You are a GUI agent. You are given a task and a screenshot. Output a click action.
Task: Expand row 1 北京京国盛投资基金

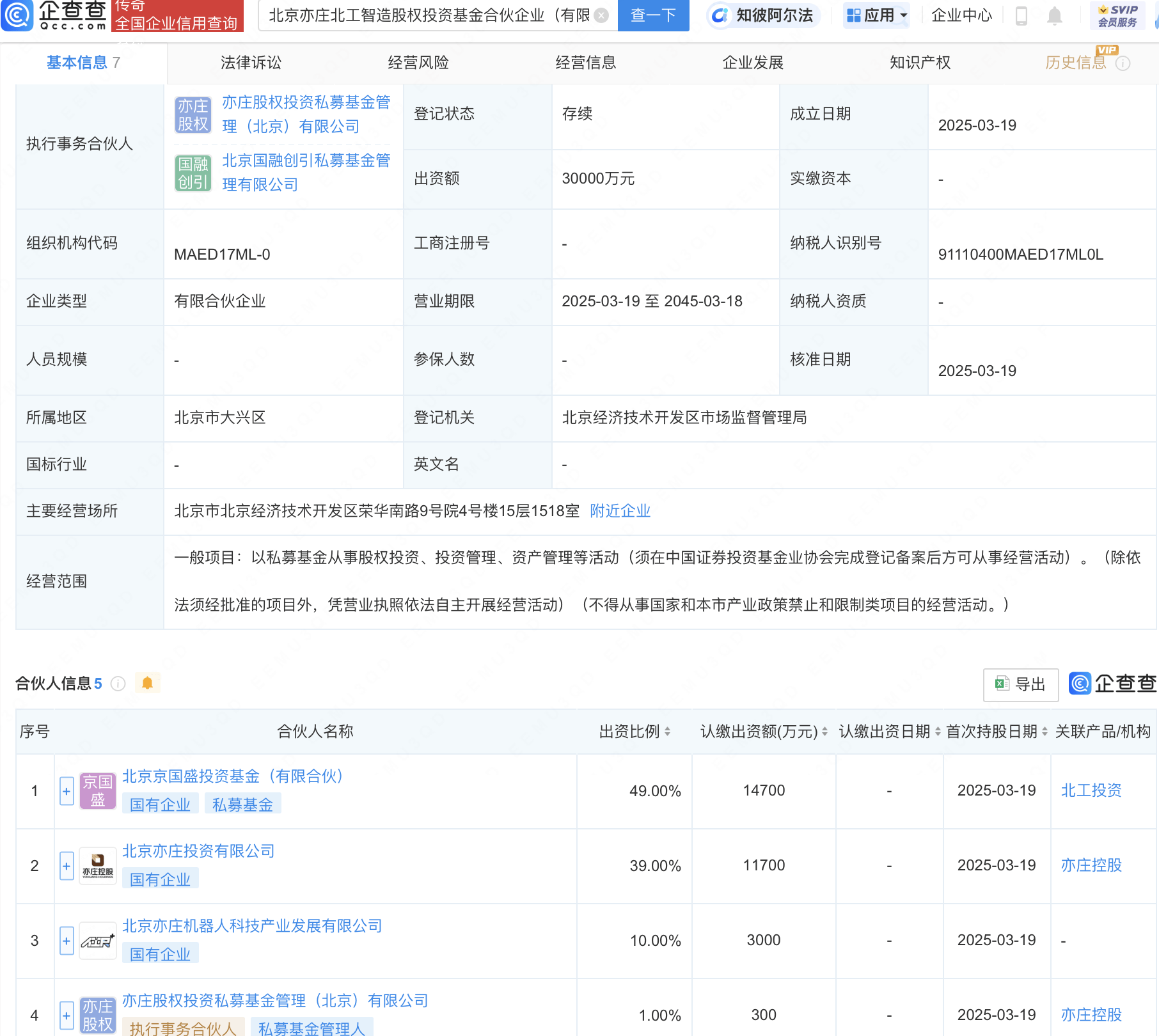67,791
